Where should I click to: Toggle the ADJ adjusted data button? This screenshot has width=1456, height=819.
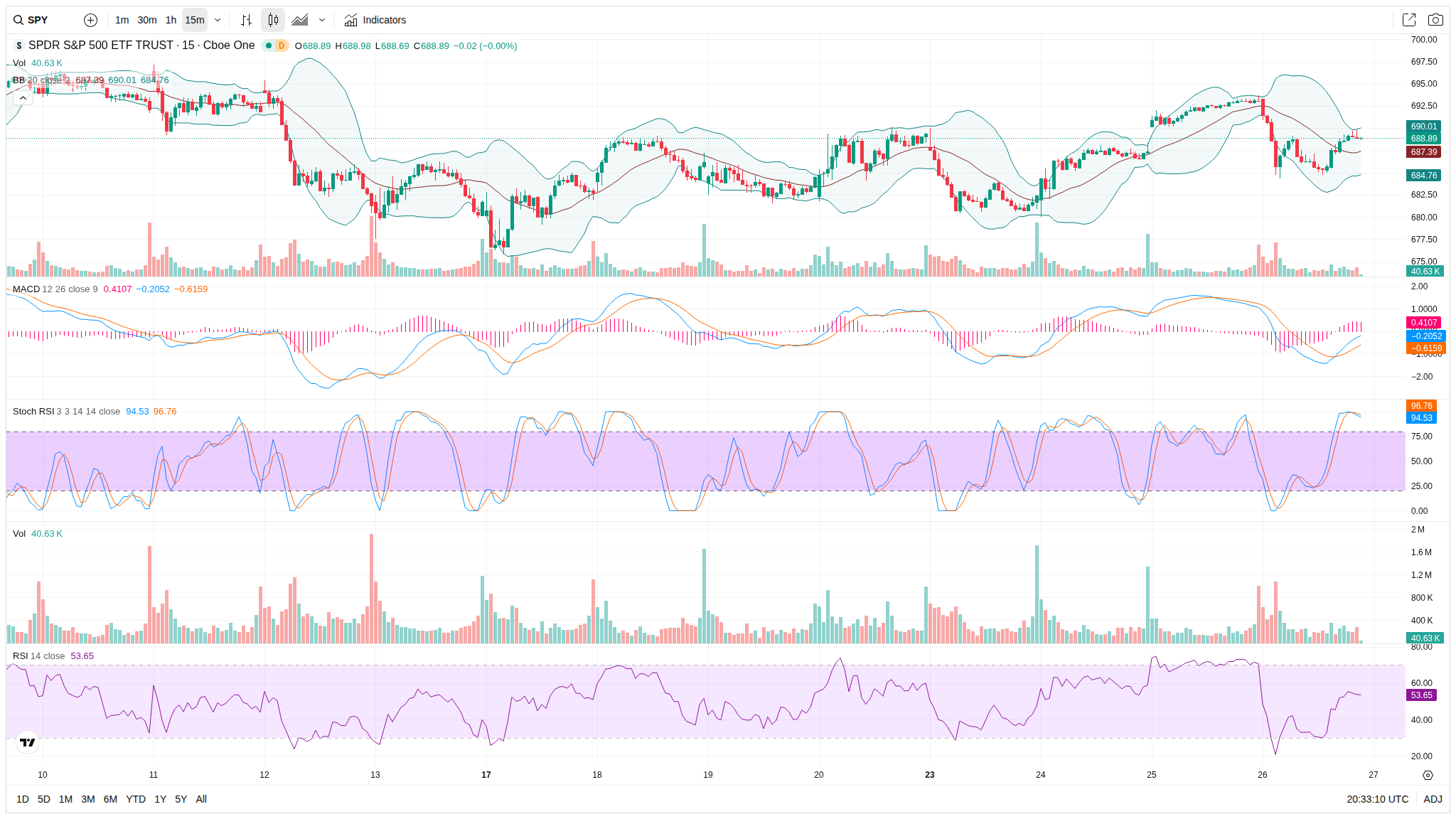(1433, 799)
